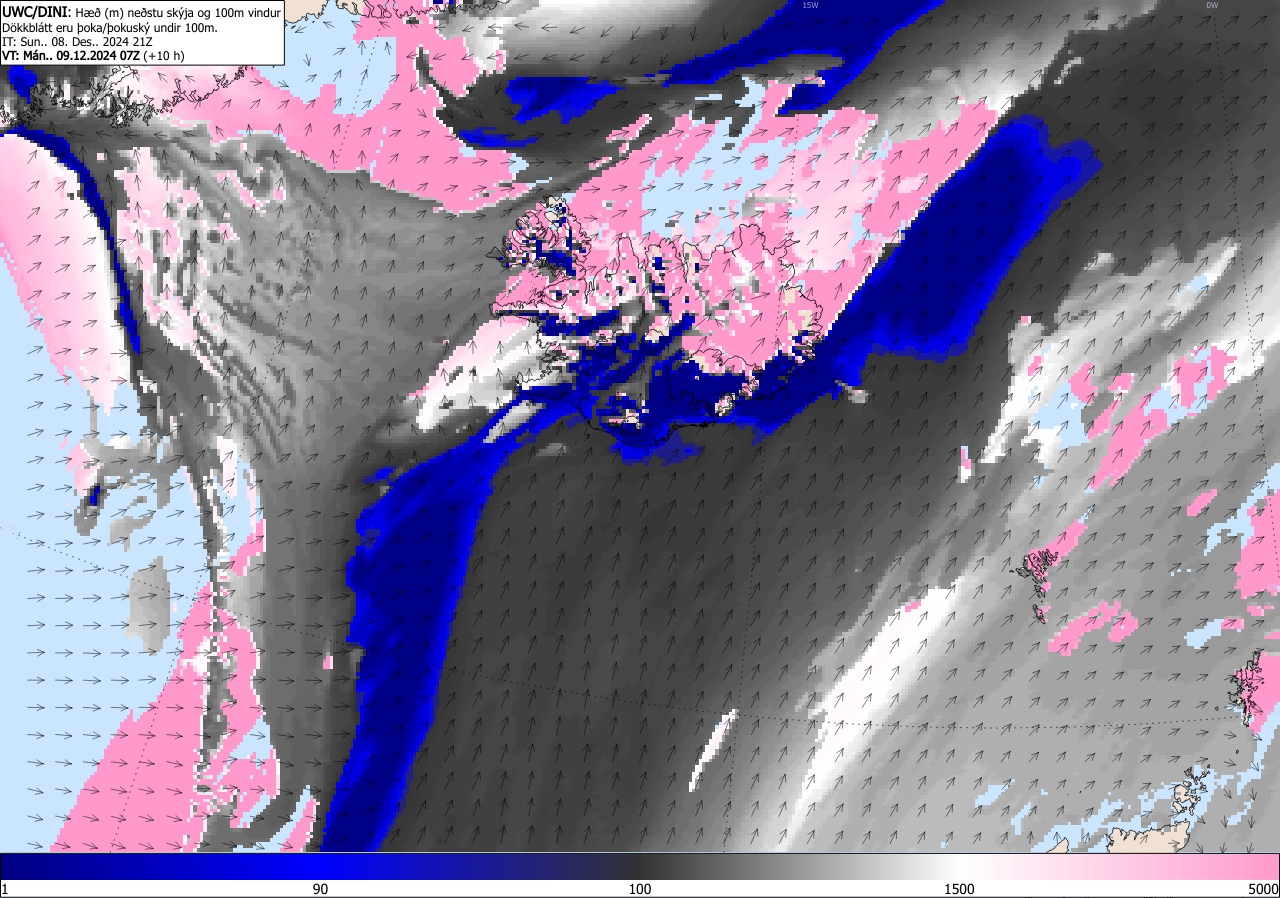
Task: Click the 'Dökkblátt eru þoka/þokuský undir 100m.' line
Action: tap(110, 28)
